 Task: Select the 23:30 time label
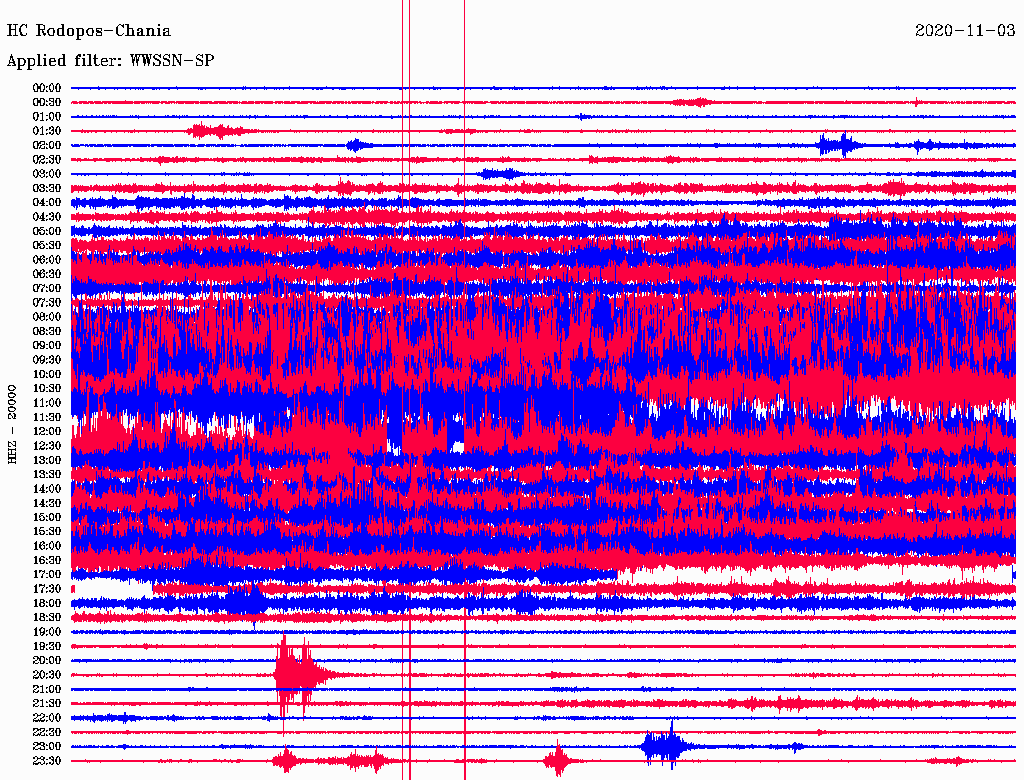pos(47,761)
